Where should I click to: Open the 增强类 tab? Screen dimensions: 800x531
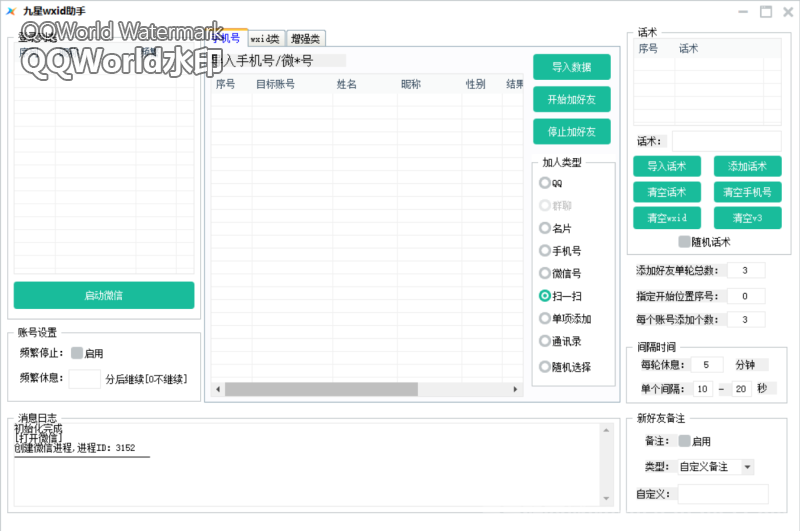point(305,39)
